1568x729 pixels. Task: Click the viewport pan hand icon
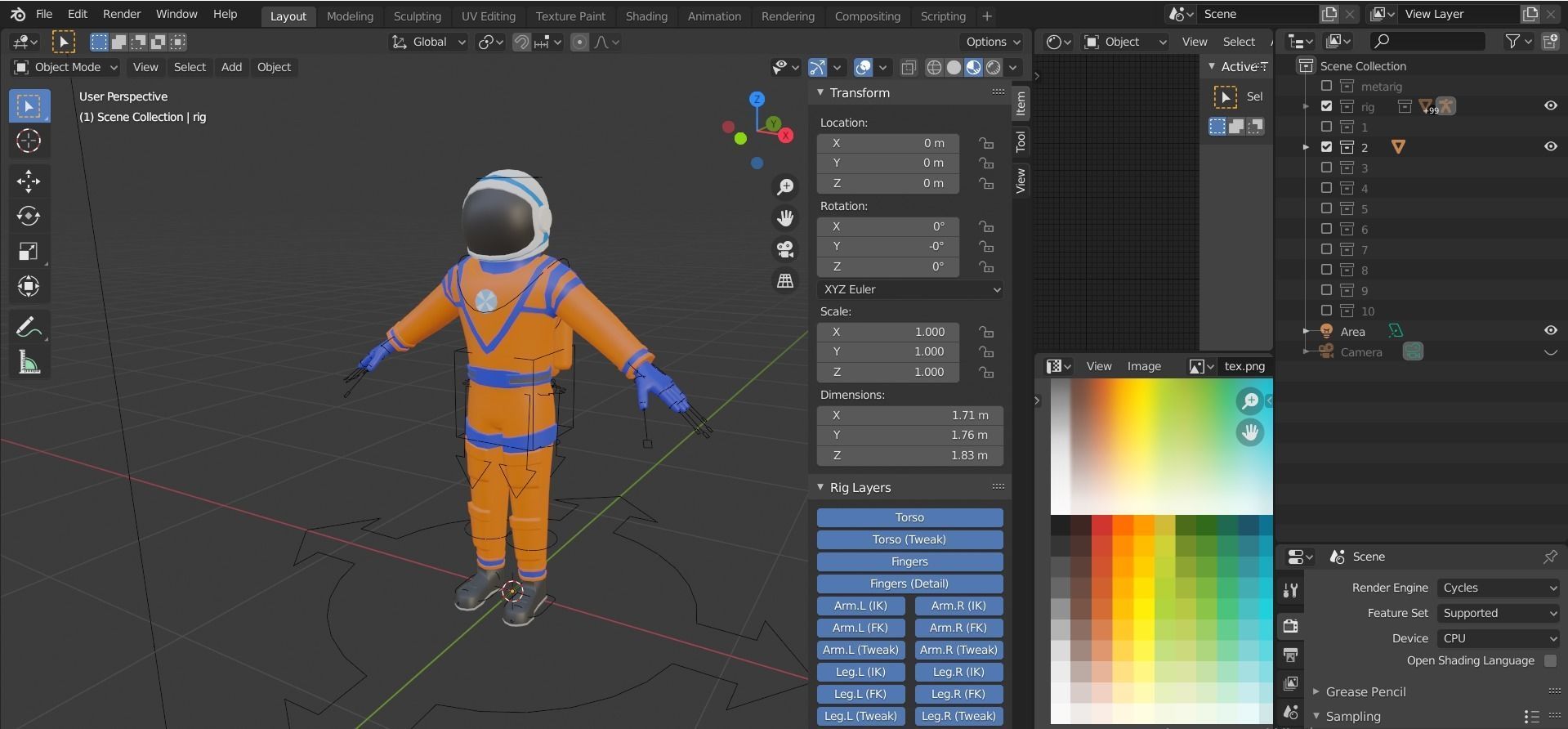(785, 218)
